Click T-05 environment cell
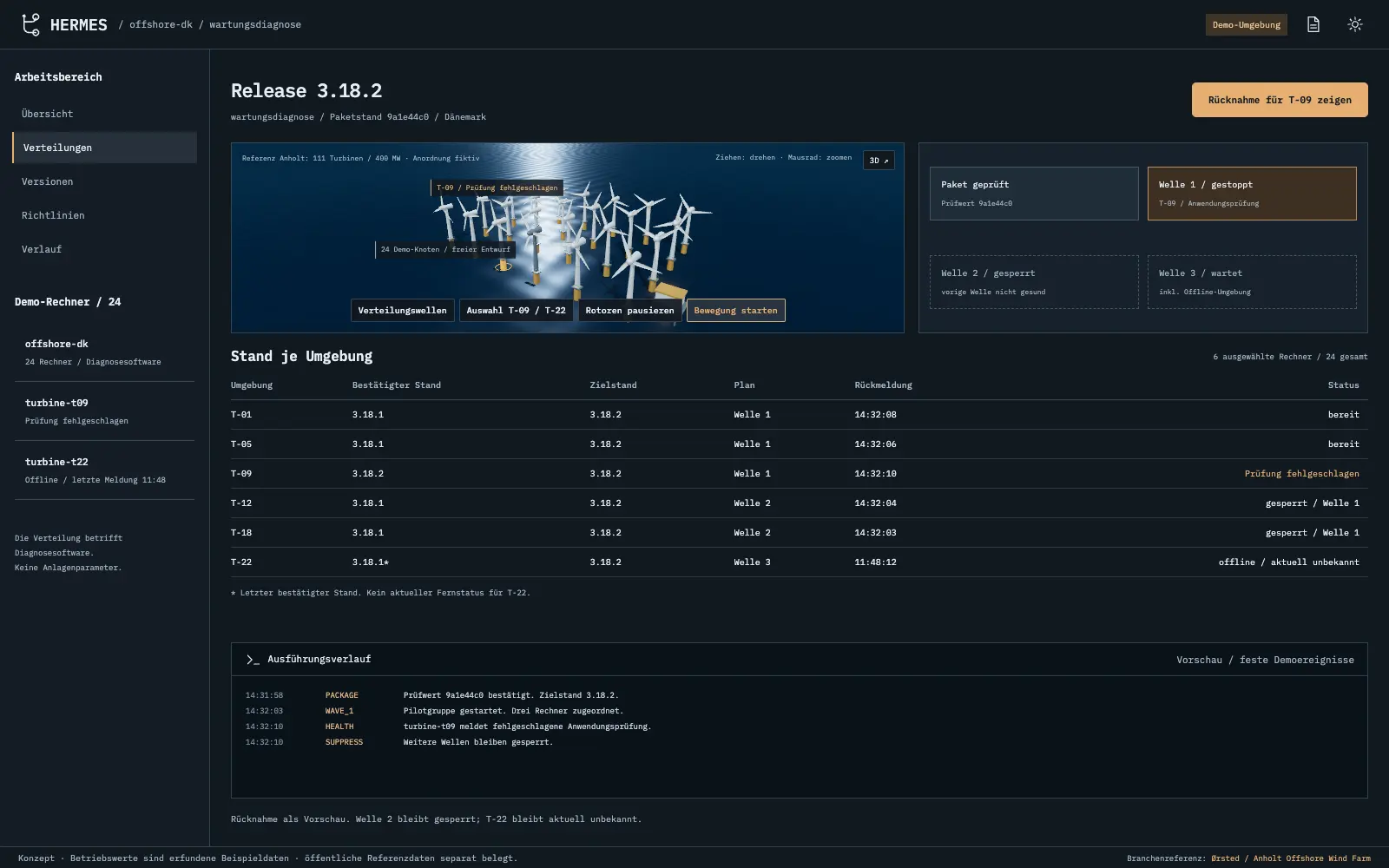 (x=241, y=444)
